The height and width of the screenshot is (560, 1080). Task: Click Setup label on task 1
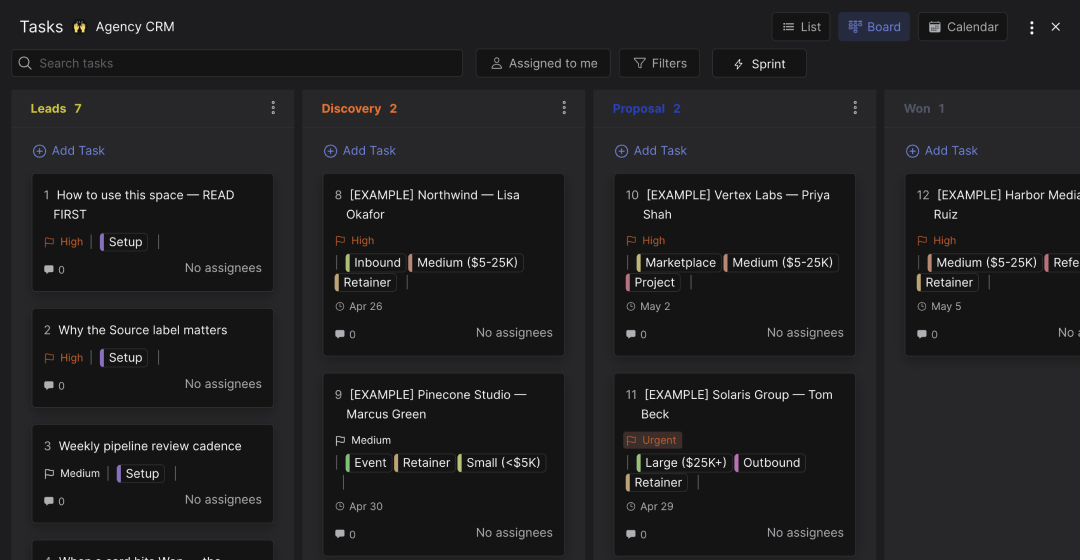[x=124, y=242]
